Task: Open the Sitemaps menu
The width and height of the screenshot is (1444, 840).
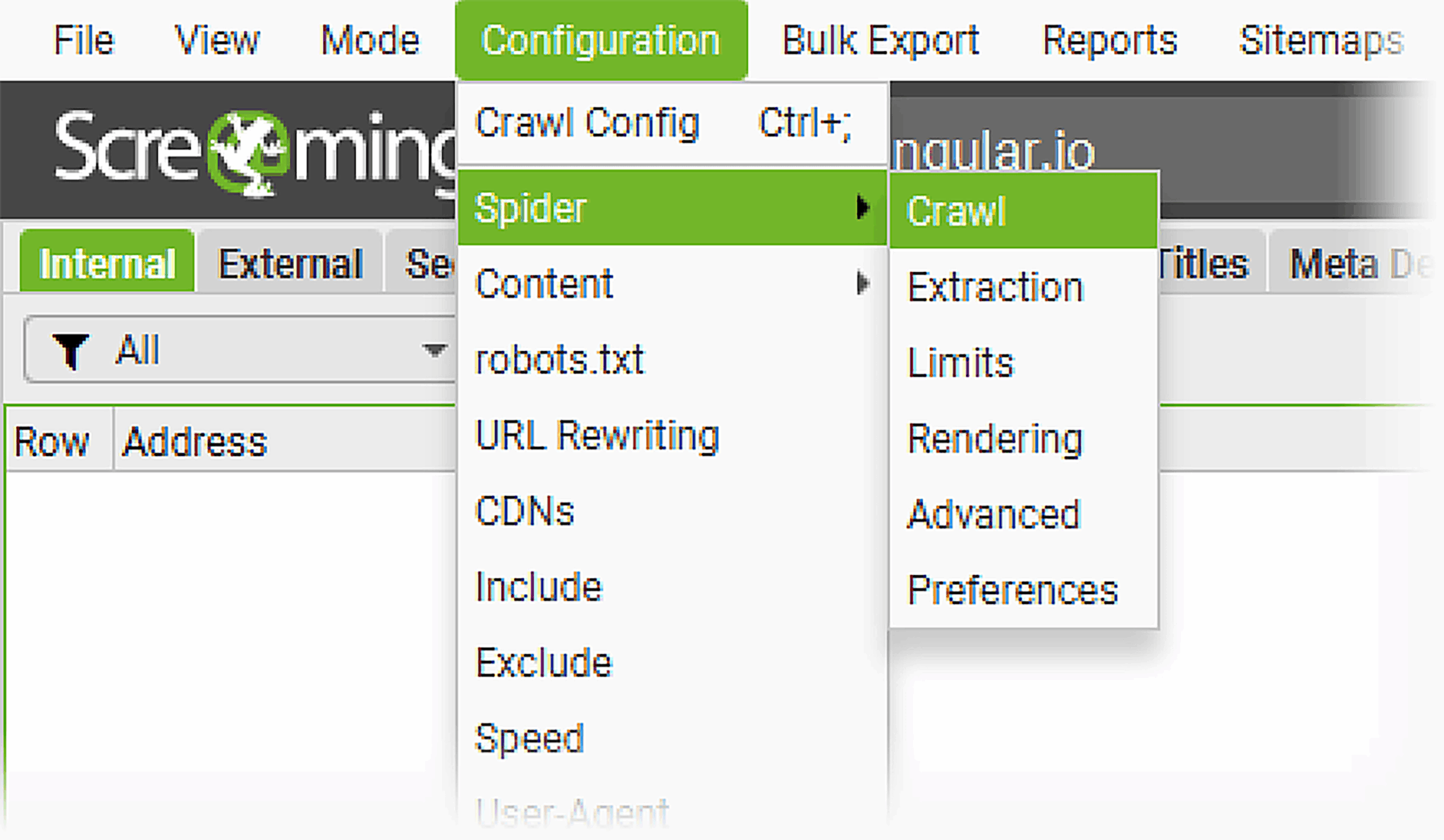Action: [1321, 39]
